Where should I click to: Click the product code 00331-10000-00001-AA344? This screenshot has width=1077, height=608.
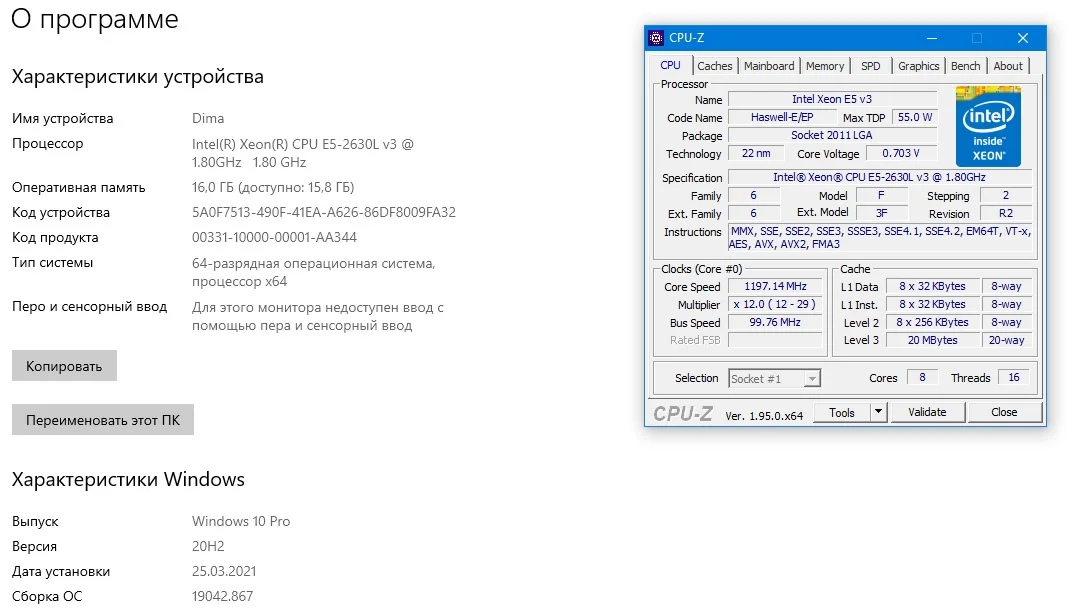pyautogui.click(x=274, y=237)
